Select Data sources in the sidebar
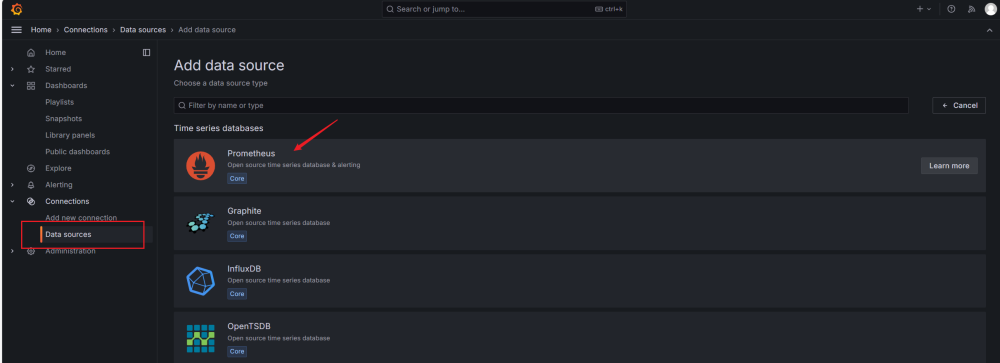The width and height of the screenshot is (1000, 363). click(68, 235)
